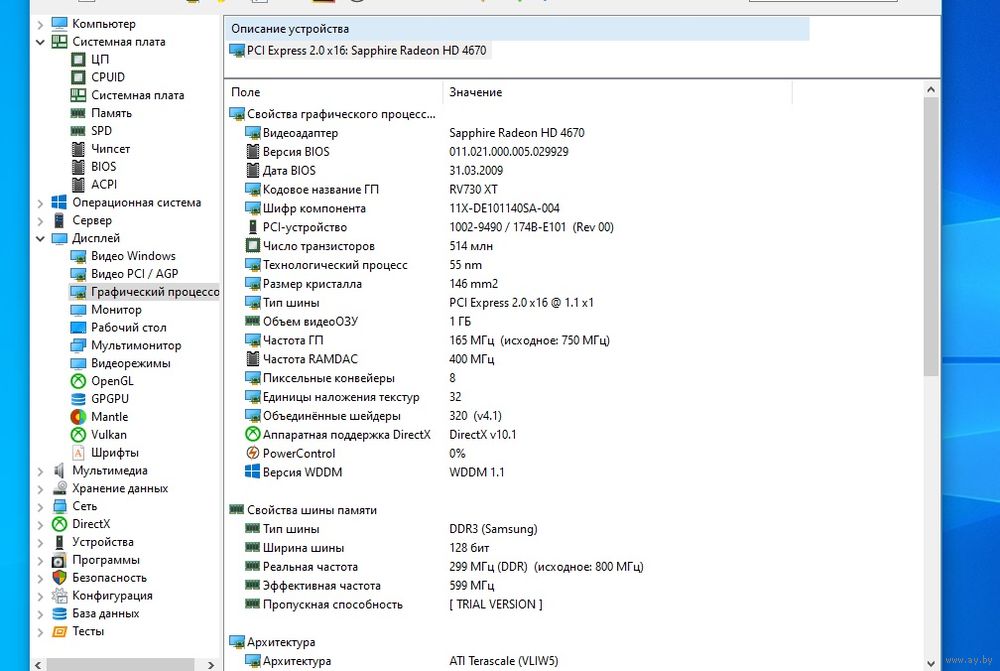The width and height of the screenshot is (1000, 671).
Task: Click the [ TRIAL VERSION ] value
Action: point(496,604)
